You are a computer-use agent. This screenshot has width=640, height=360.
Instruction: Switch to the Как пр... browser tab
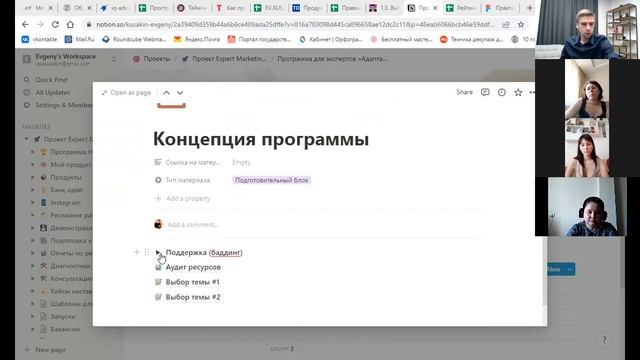click(x=230, y=8)
